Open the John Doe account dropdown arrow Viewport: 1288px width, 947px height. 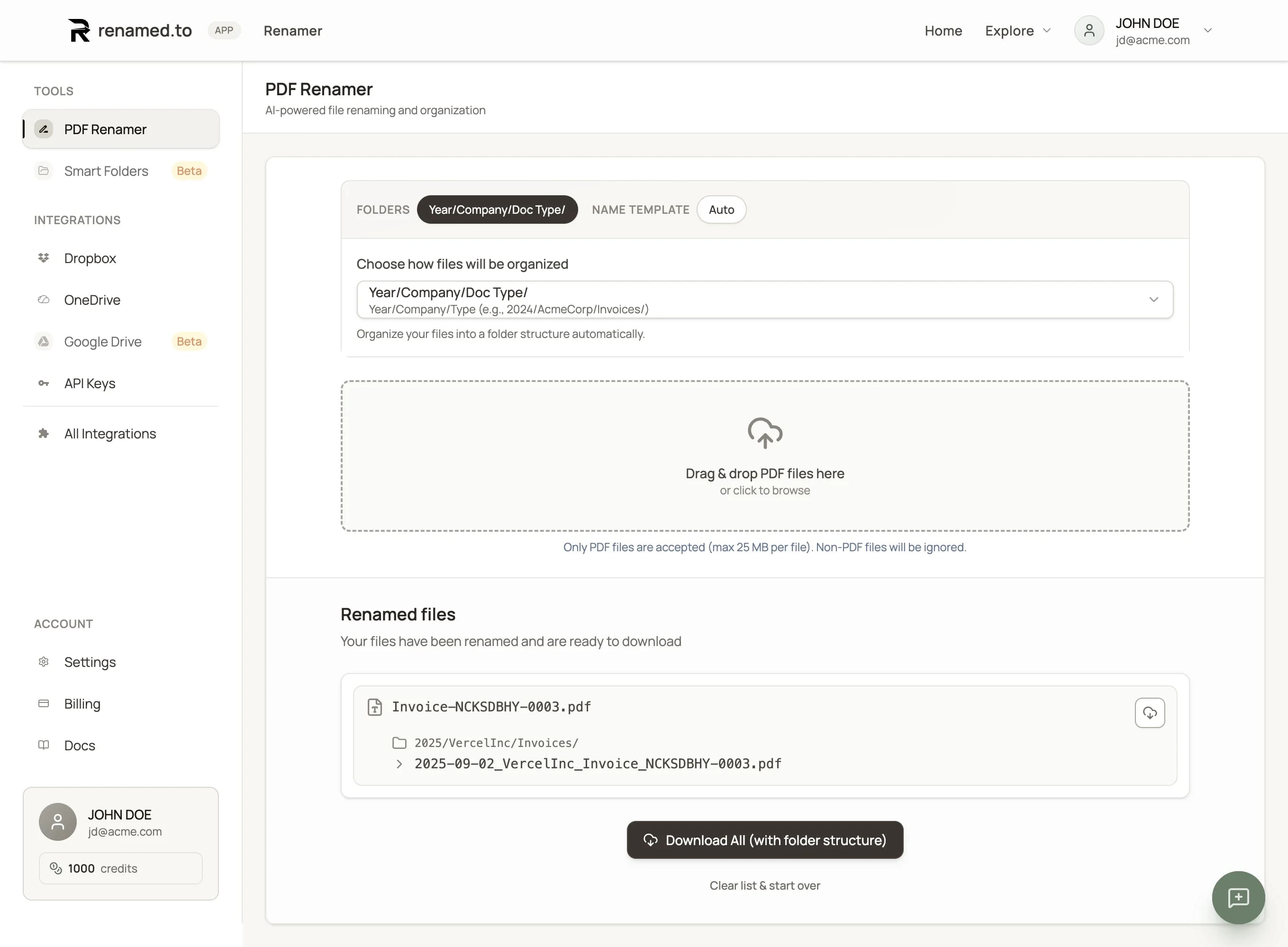tap(1207, 30)
